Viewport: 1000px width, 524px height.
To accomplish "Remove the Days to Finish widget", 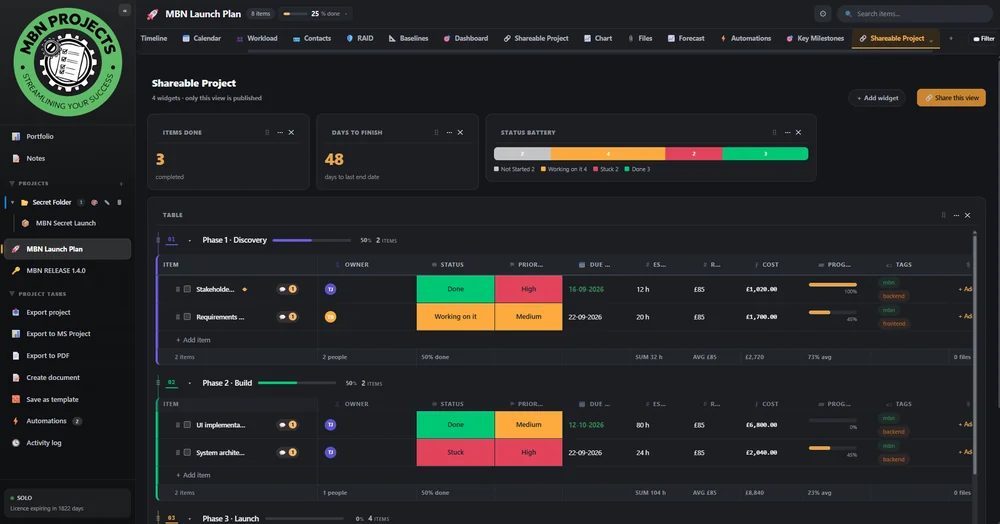I will click(460, 133).
